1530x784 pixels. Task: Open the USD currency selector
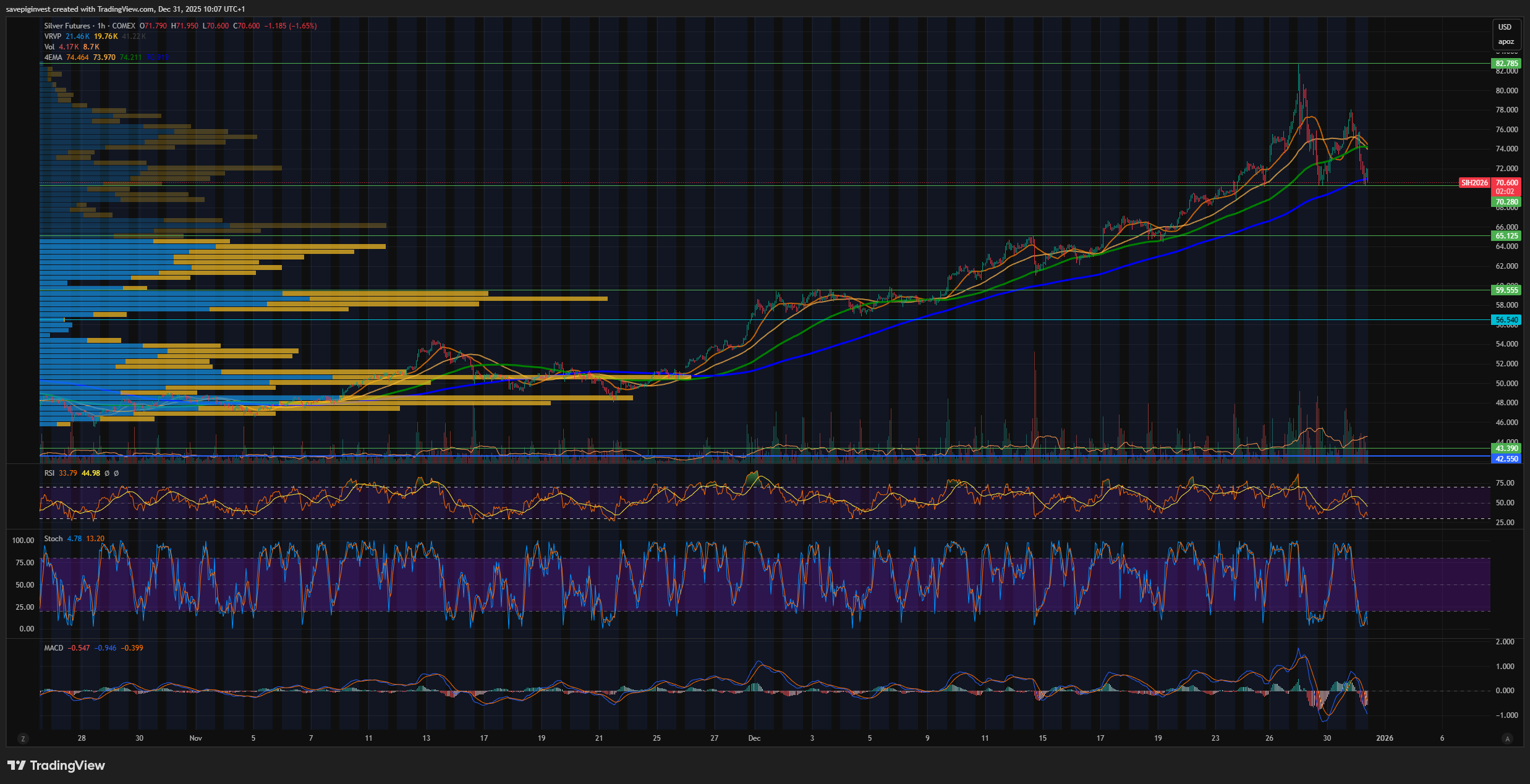tap(1505, 27)
